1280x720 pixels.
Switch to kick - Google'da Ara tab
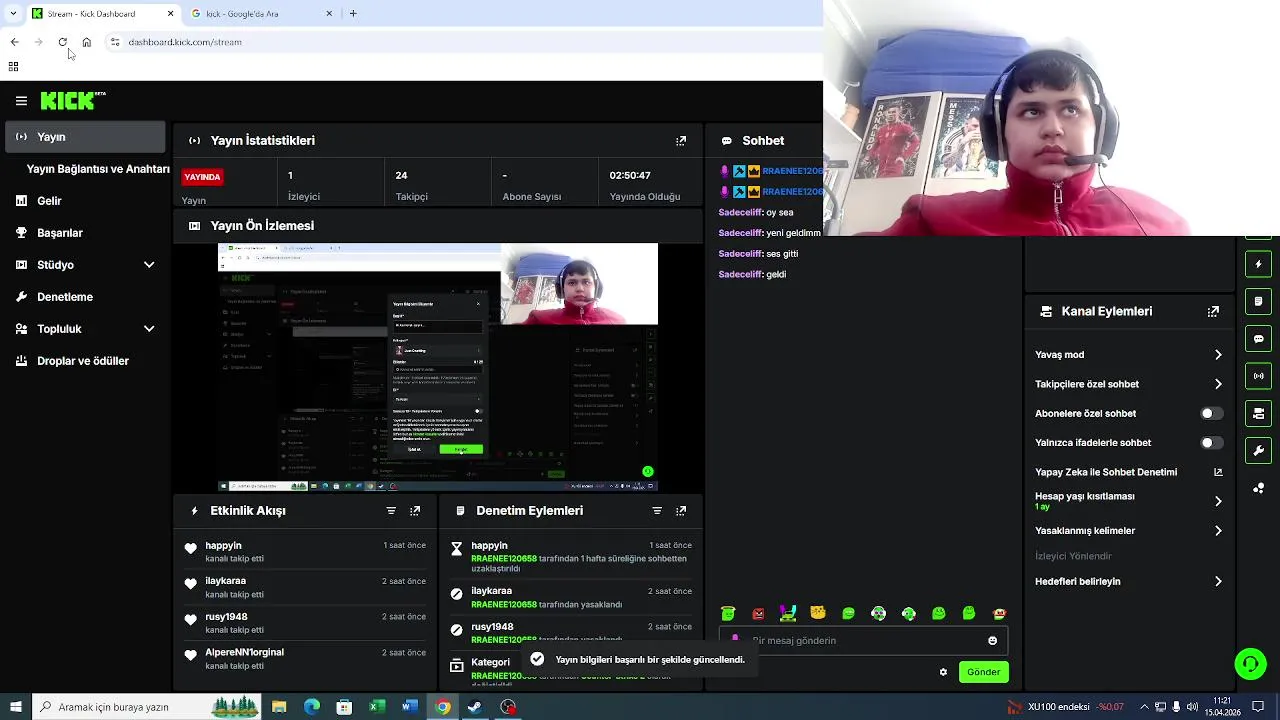(262, 14)
